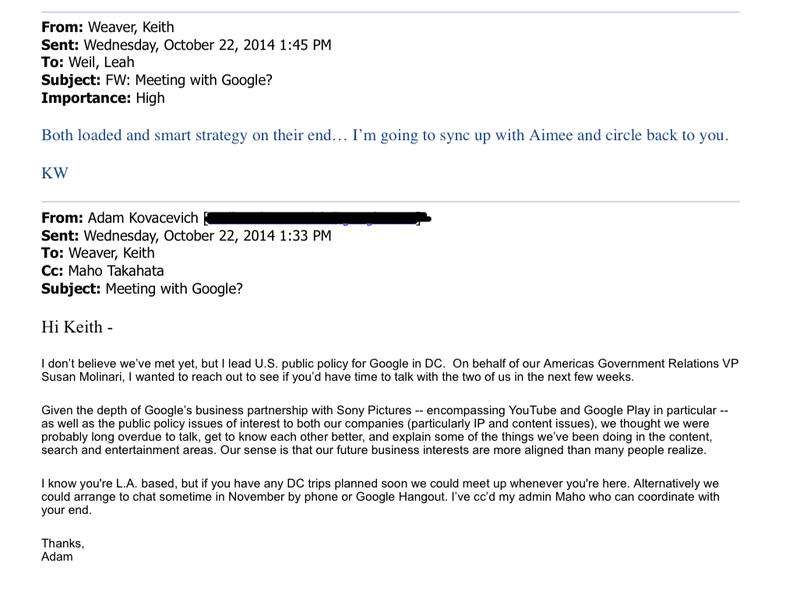Click the closing word Thanks
Image resolution: width=800 pixels, height=598 pixels.
pyautogui.click(x=63, y=543)
